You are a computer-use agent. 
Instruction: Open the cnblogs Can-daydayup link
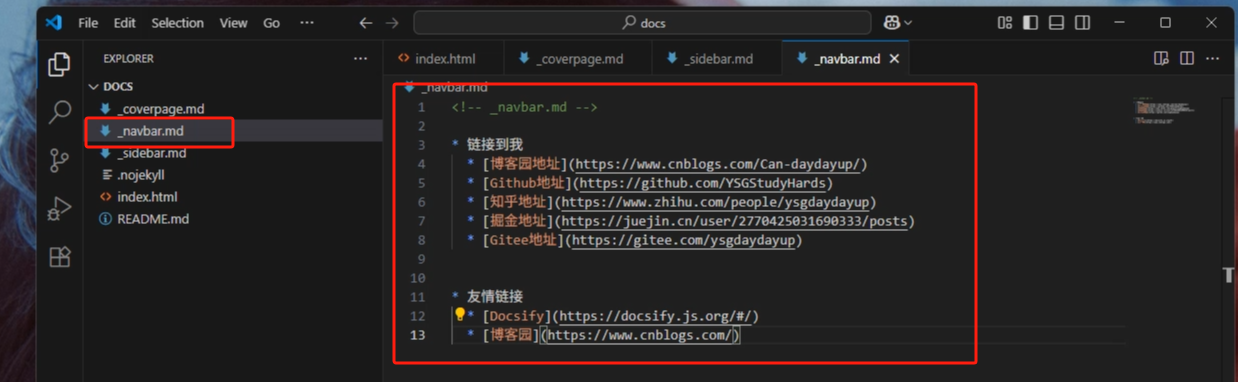coord(717,164)
